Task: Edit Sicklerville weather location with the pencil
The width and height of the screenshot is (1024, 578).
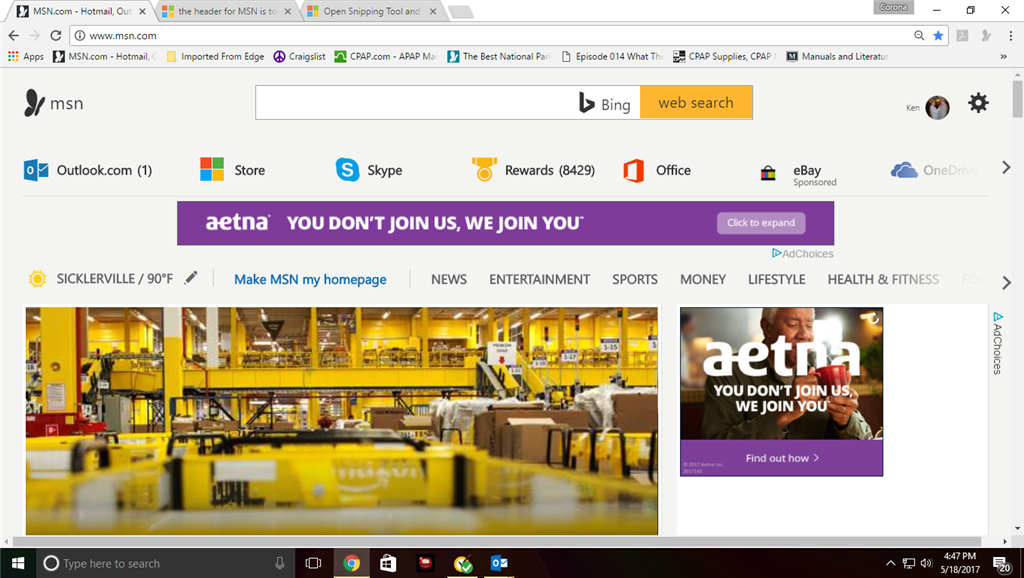Action: [191, 279]
